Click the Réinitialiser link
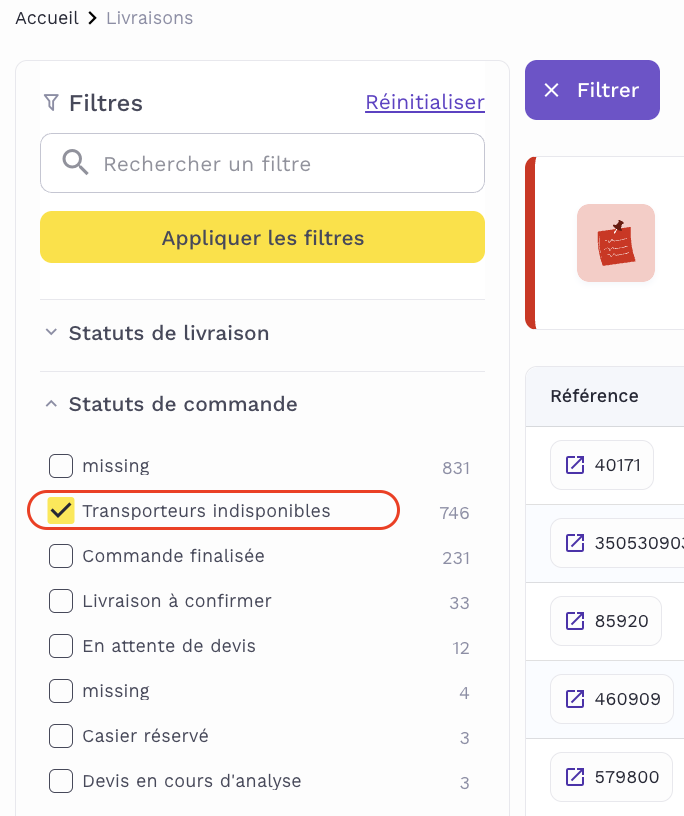 click(x=424, y=102)
